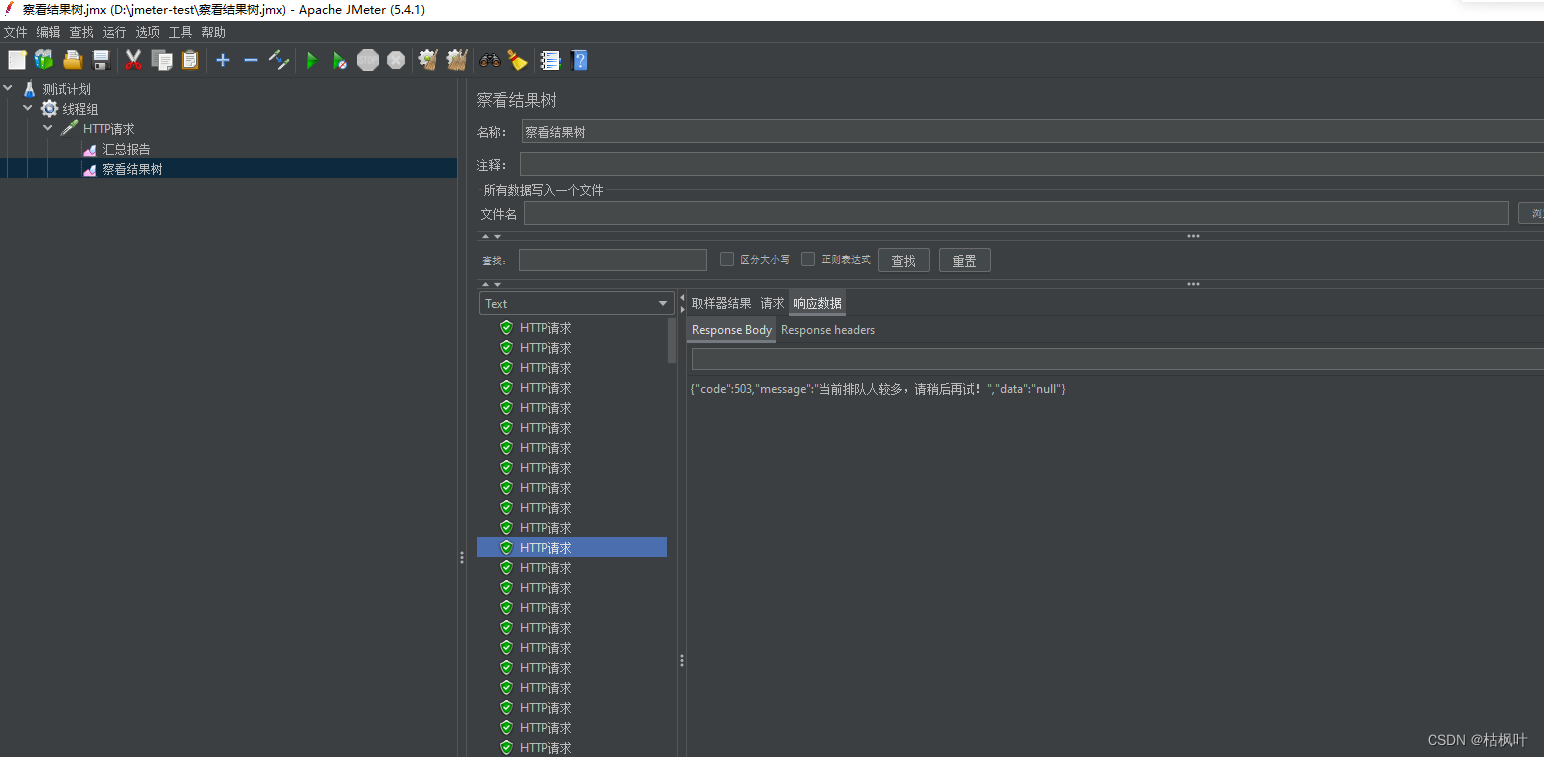Open the Help book icon
Image resolution: width=1544 pixels, height=757 pixels.
pyautogui.click(x=579, y=61)
